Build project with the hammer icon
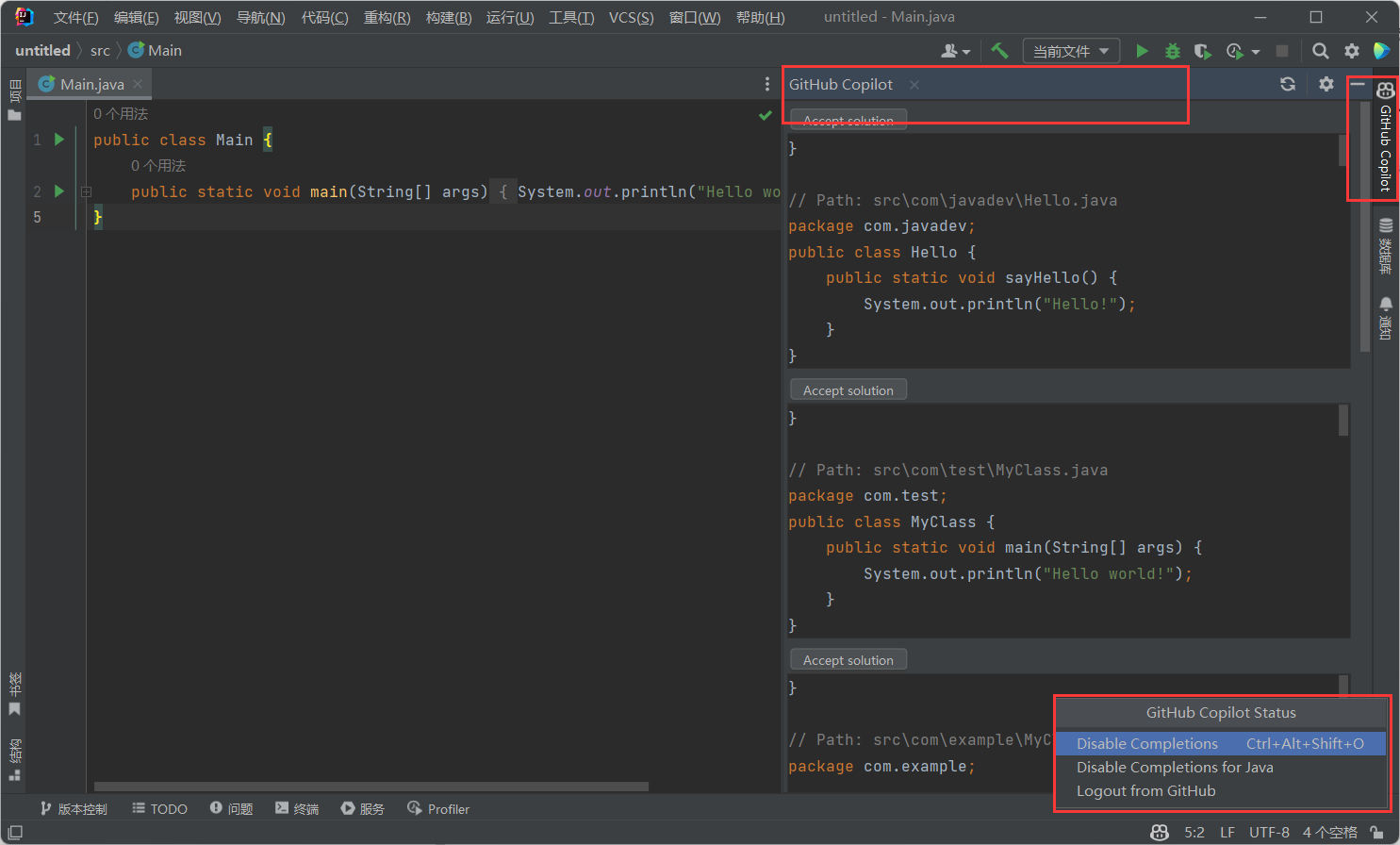Viewport: 1400px width, 845px height. point(999,51)
